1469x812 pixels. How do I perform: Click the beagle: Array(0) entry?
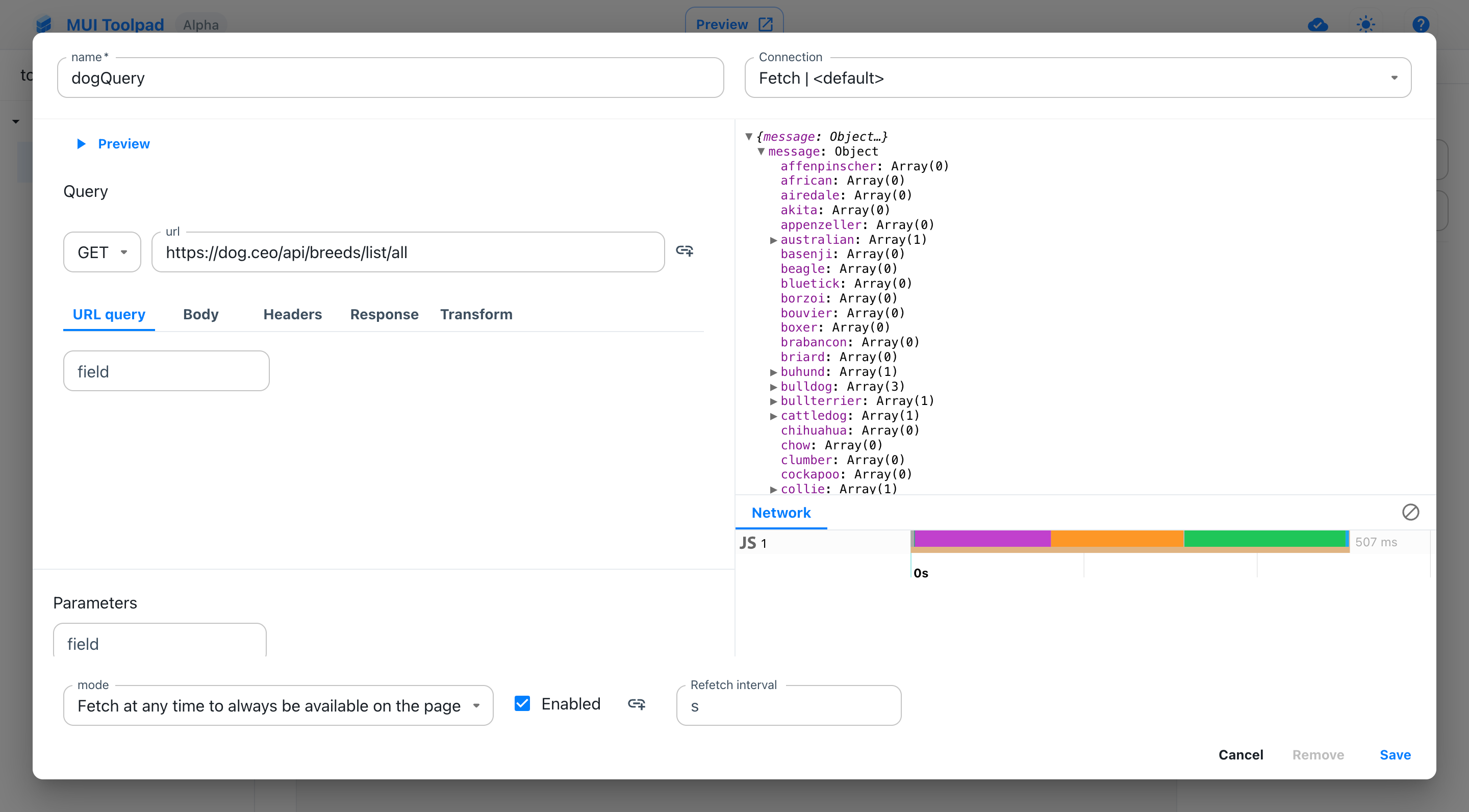click(x=839, y=269)
